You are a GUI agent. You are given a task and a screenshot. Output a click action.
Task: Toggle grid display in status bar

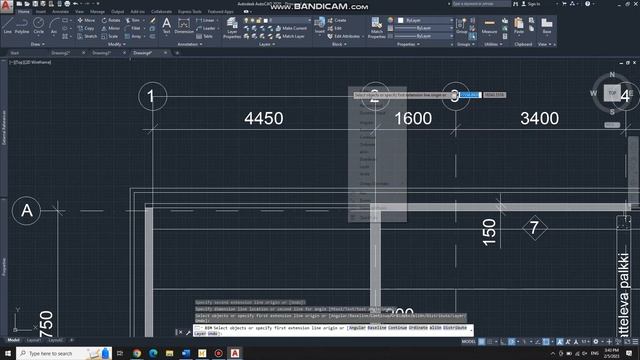point(482,342)
